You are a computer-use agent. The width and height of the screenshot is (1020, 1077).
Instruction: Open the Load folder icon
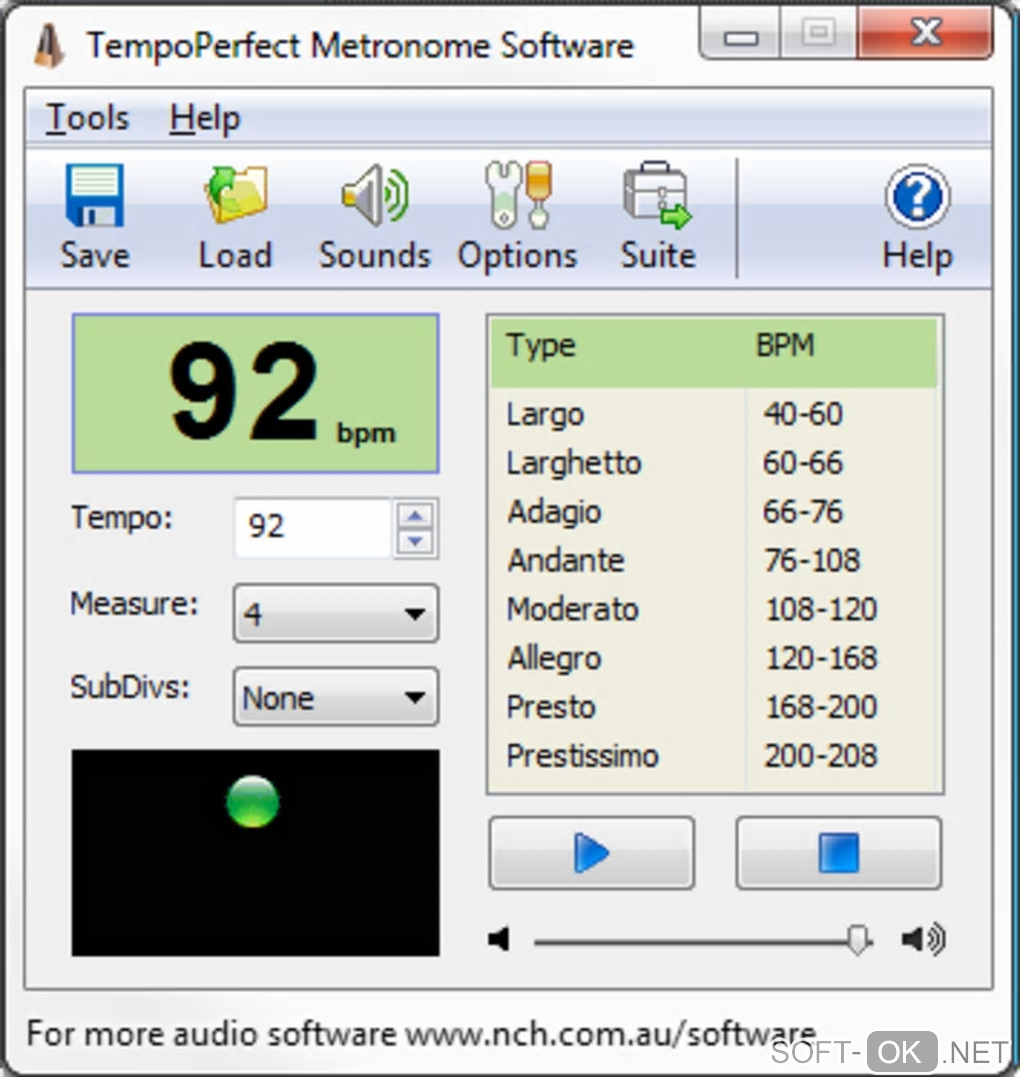[x=236, y=195]
